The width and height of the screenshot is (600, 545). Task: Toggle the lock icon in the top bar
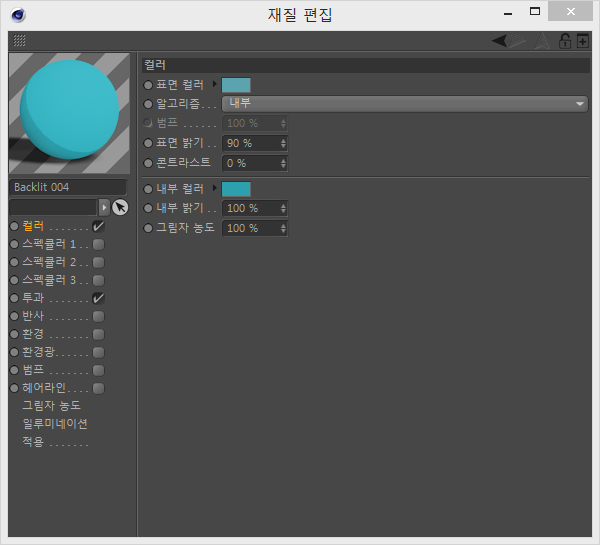click(565, 41)
